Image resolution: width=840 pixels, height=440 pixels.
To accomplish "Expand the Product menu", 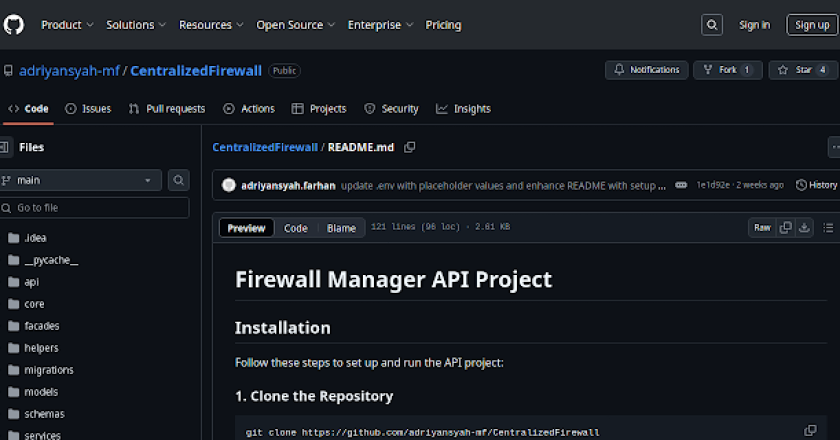I will coord(68,25).
